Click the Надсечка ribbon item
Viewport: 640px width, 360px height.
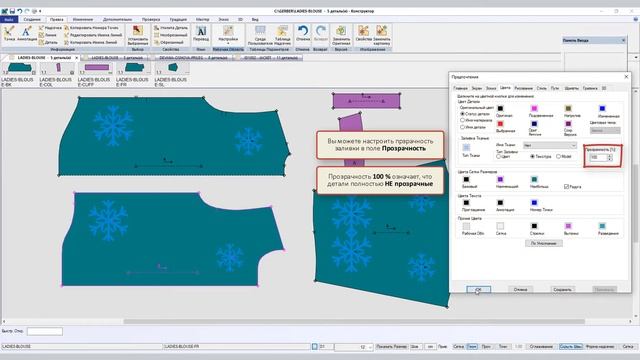point(50,28)
